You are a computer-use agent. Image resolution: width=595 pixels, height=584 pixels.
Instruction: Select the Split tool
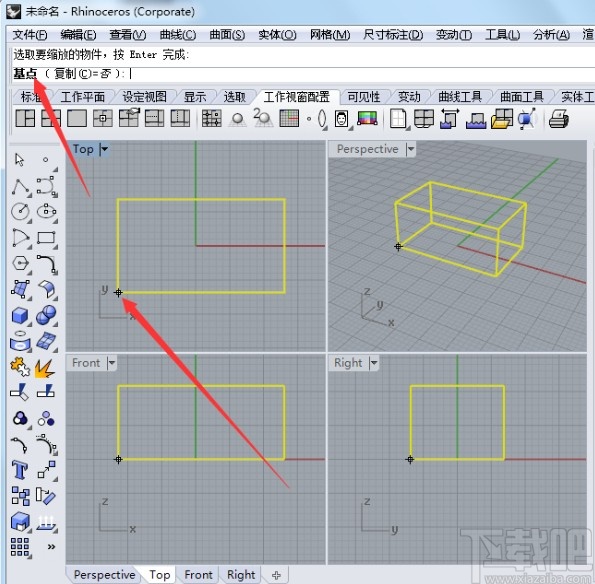pos(46,392)
